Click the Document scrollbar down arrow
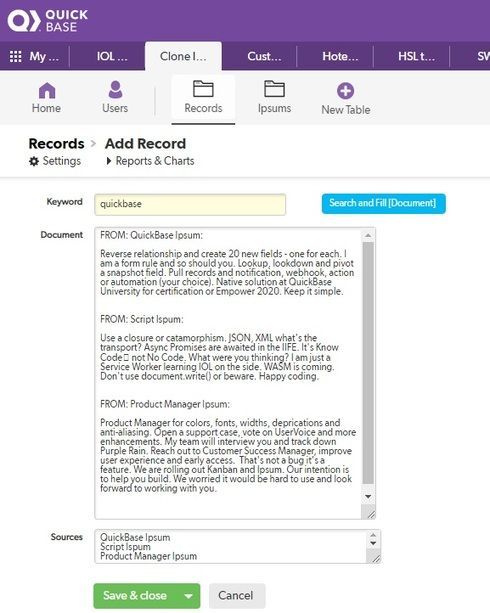Screen dimensions: 490x613 pos(368,497)
